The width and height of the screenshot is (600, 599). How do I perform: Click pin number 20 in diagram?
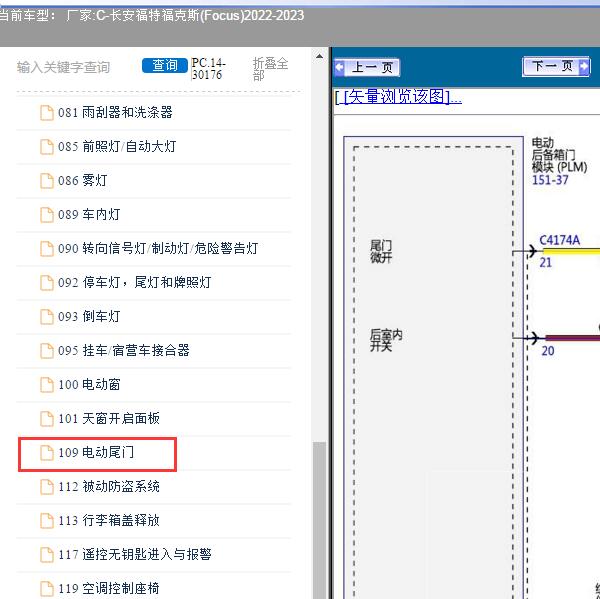pos(548,351)
